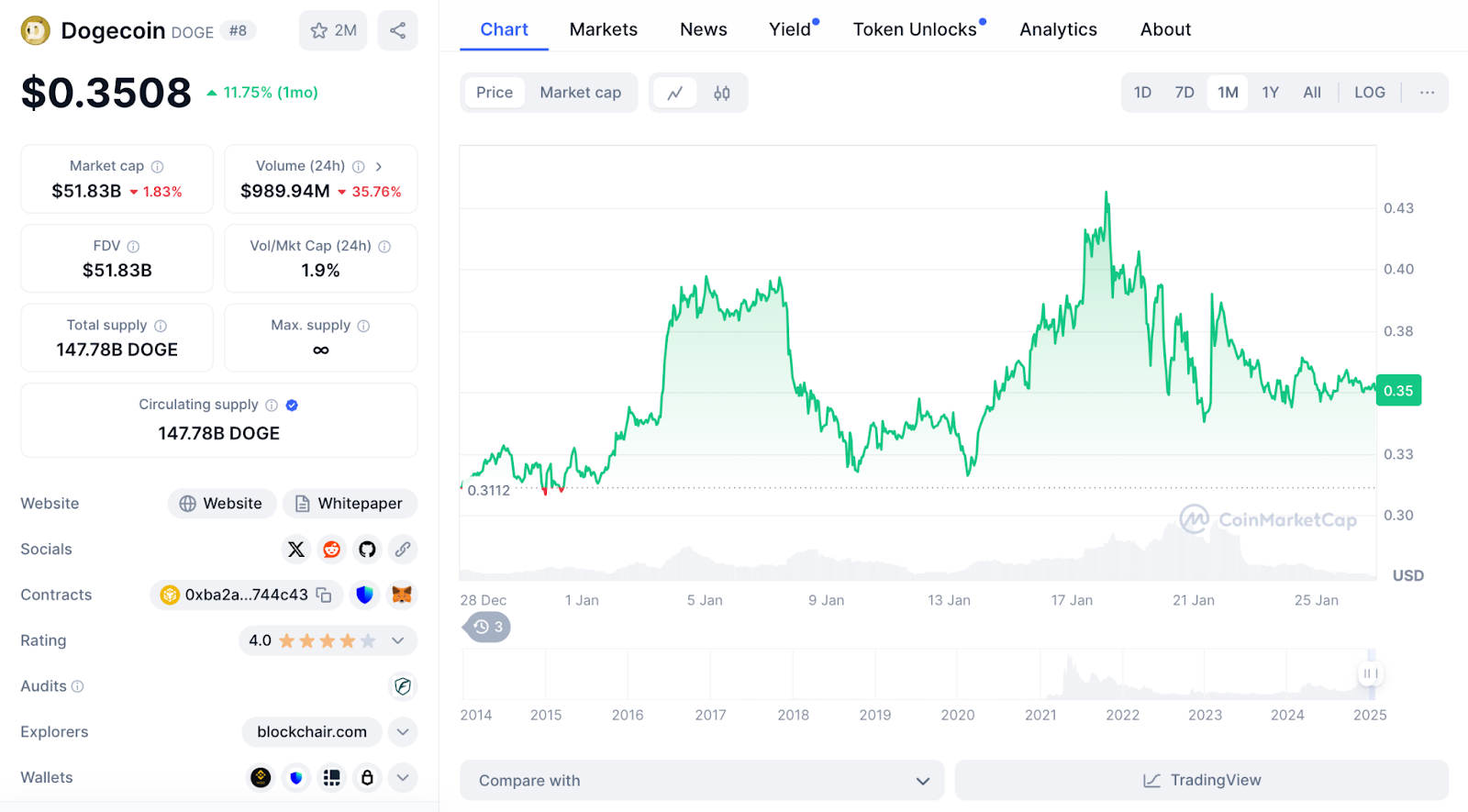Switch to the Markets tab

click(x=603, y=29)
